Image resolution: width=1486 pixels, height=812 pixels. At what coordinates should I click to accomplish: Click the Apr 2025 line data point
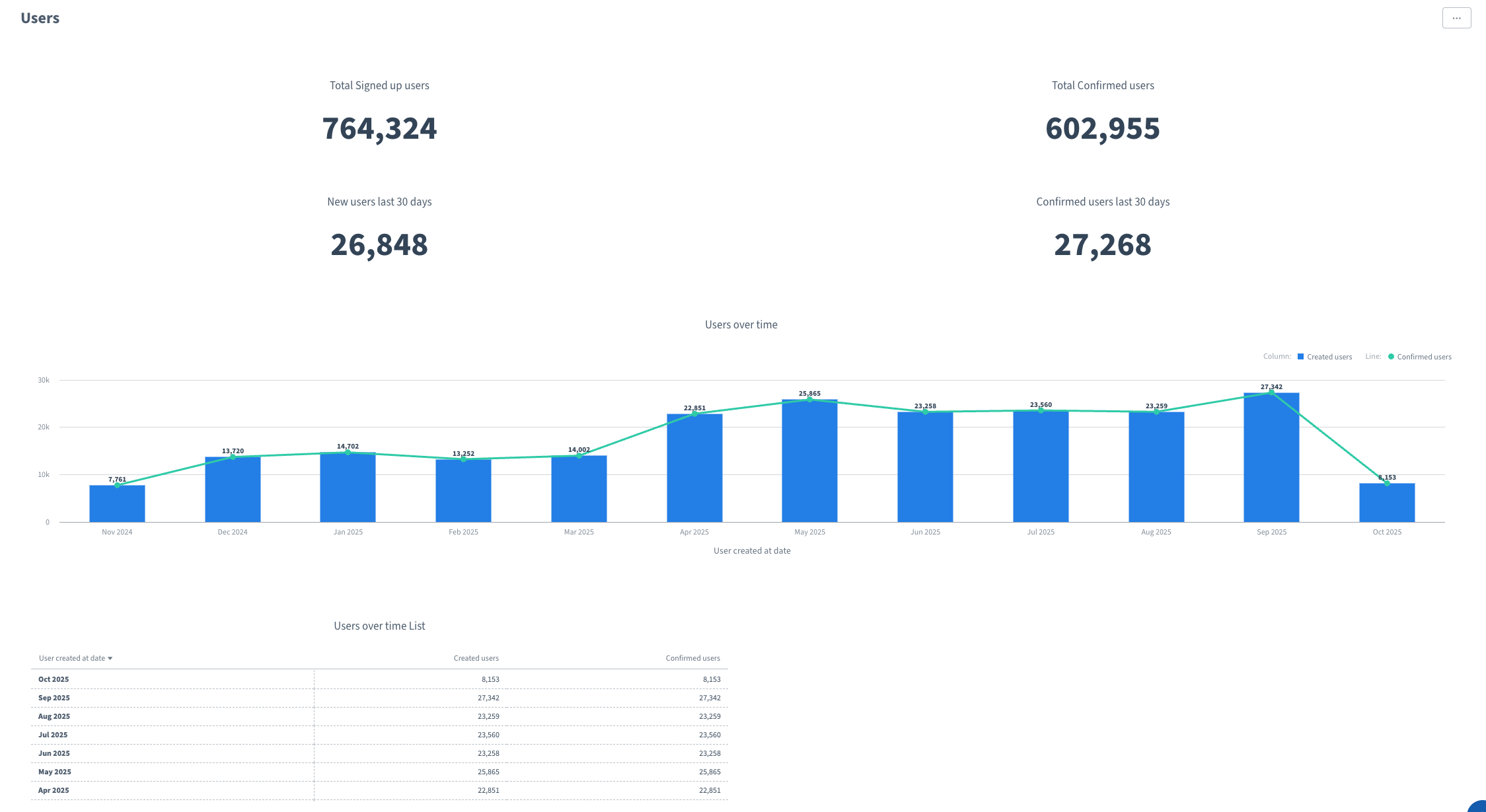(x=694, y=414)
